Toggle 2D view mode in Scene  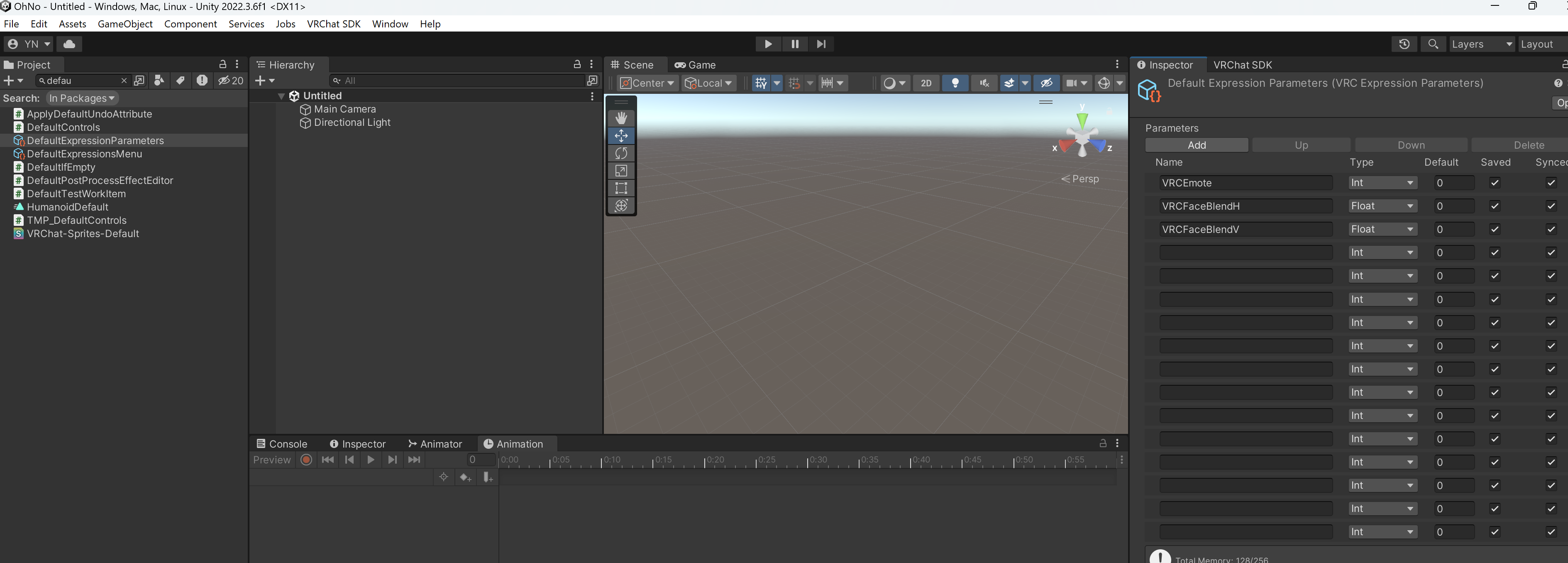pyautogui.click(x=926, y=83)
